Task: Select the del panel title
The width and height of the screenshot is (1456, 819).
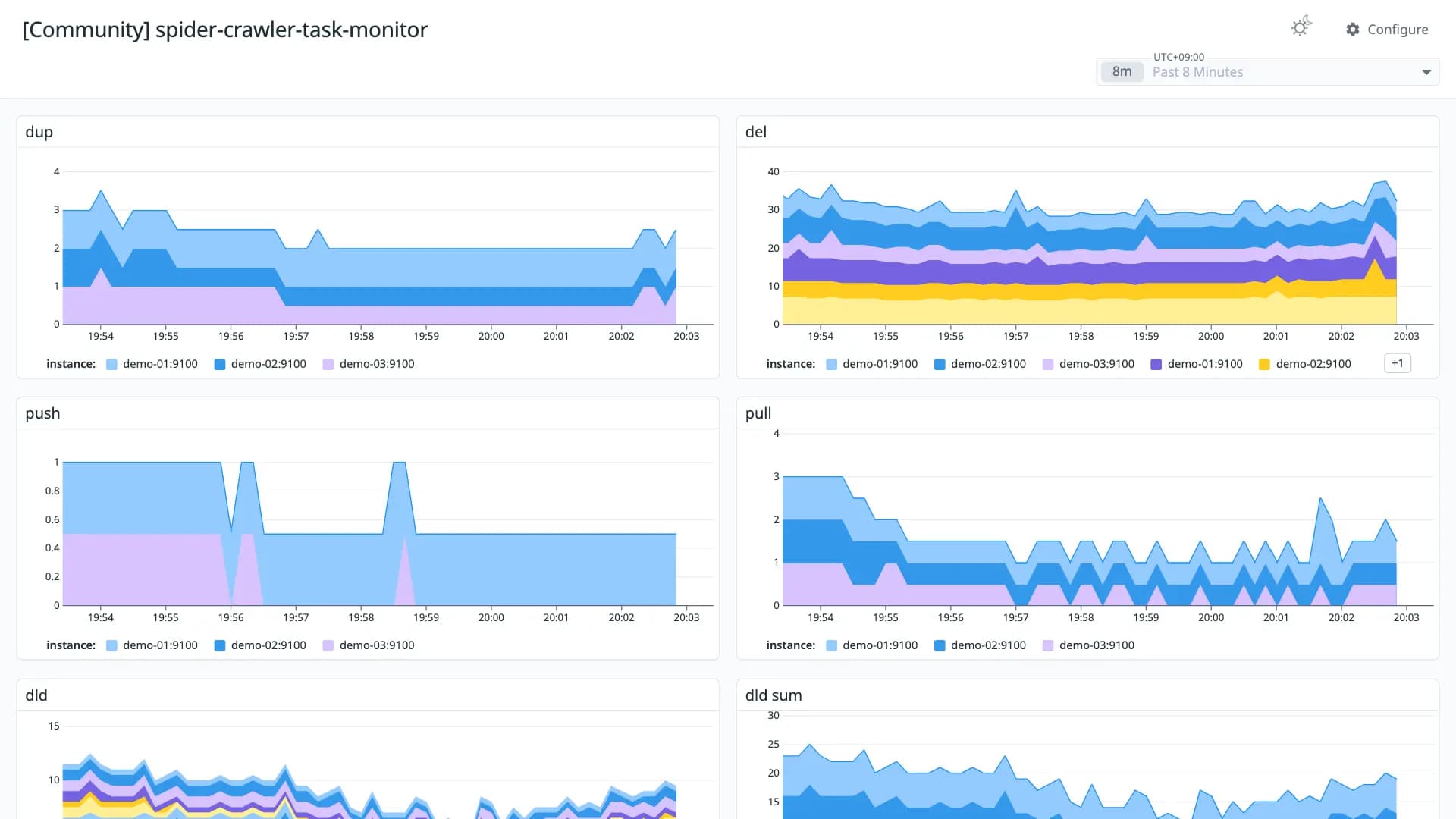Action: pyautogui.click(x=755, y=132)
